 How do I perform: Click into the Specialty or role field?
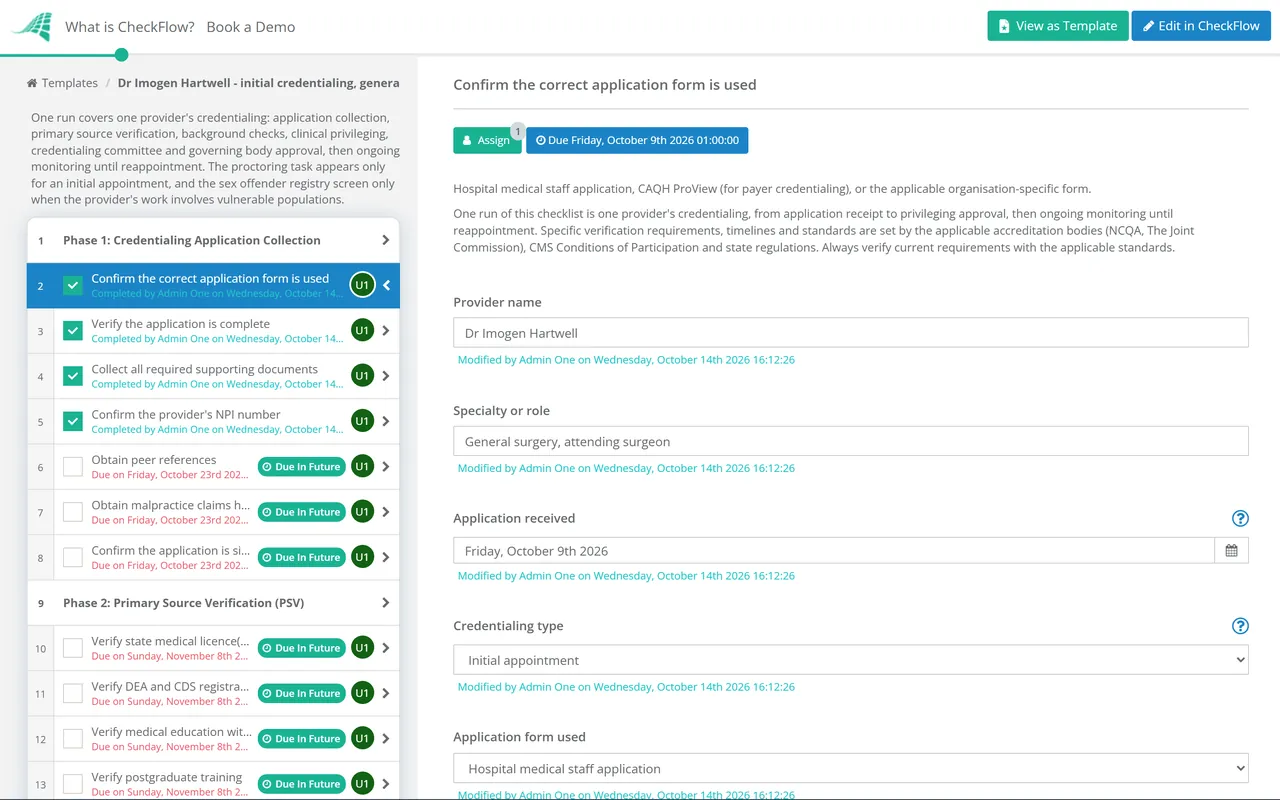851,441
